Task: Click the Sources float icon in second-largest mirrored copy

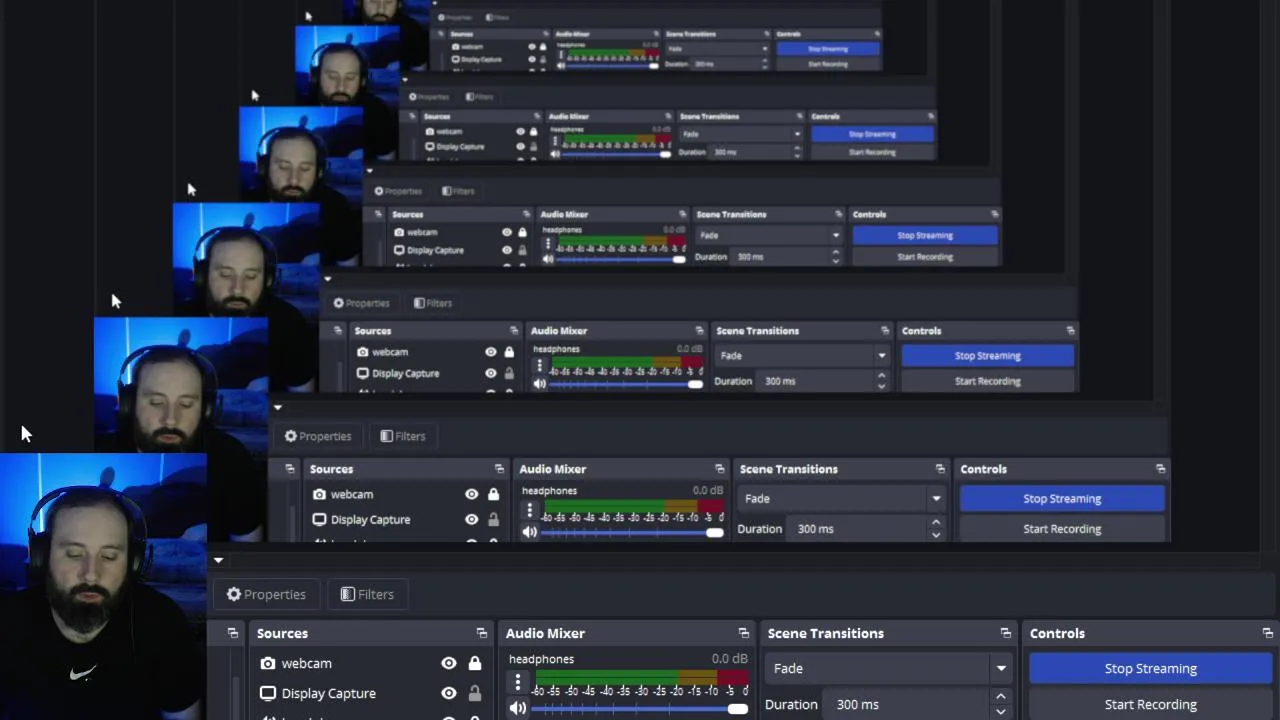Action: click(499, 469)
